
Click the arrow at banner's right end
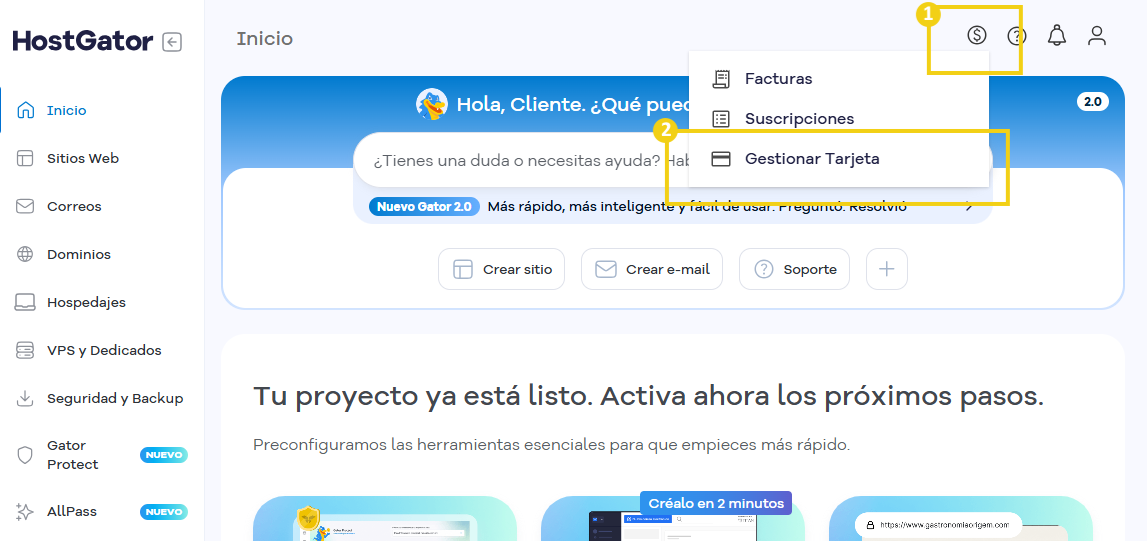click(x=970, y=206)
